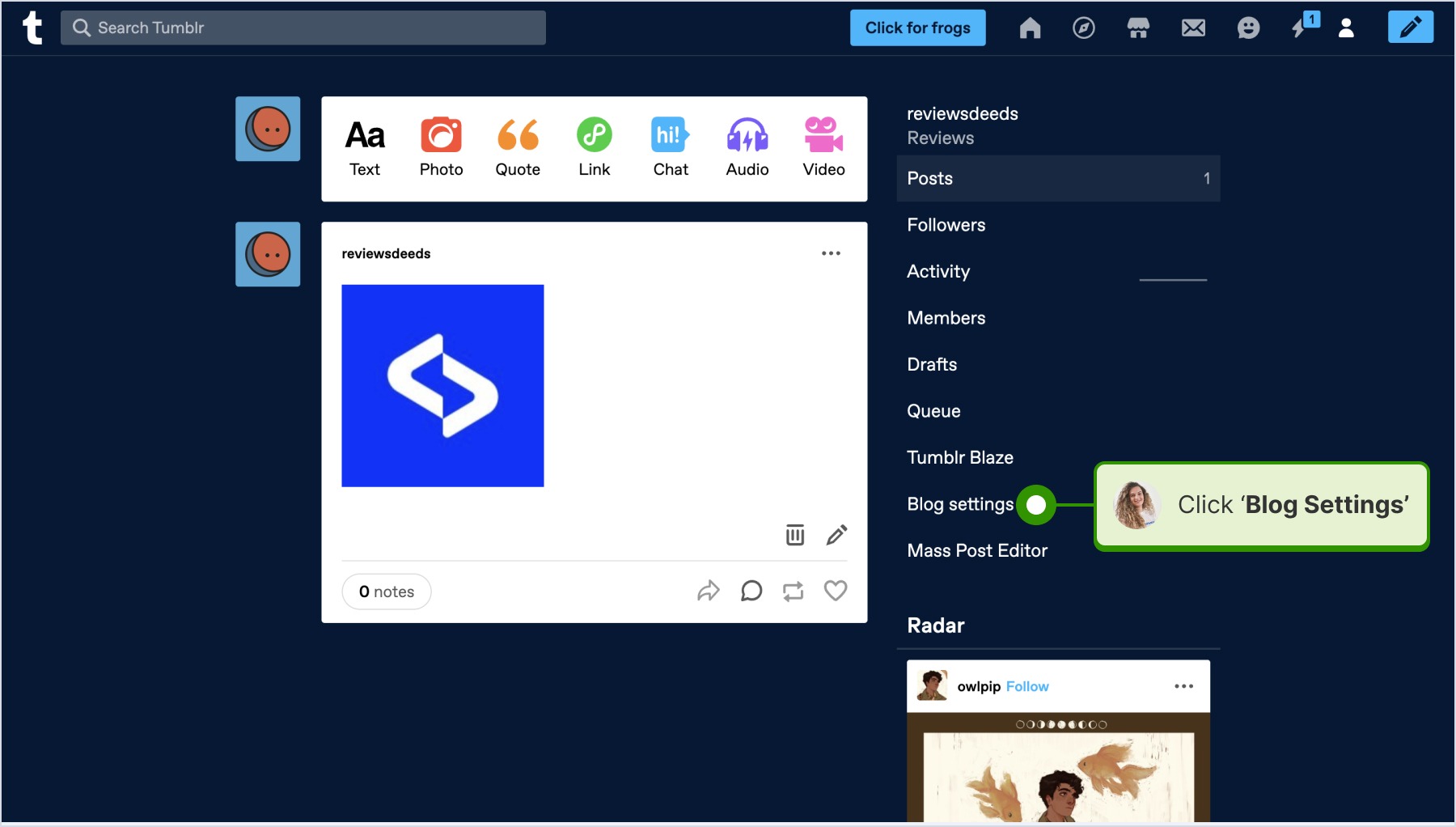Open Mass Post Editor
Image resolution: width=1456 pixels, height=827 pixels.
pyautogui.click(x=977, y=550)
